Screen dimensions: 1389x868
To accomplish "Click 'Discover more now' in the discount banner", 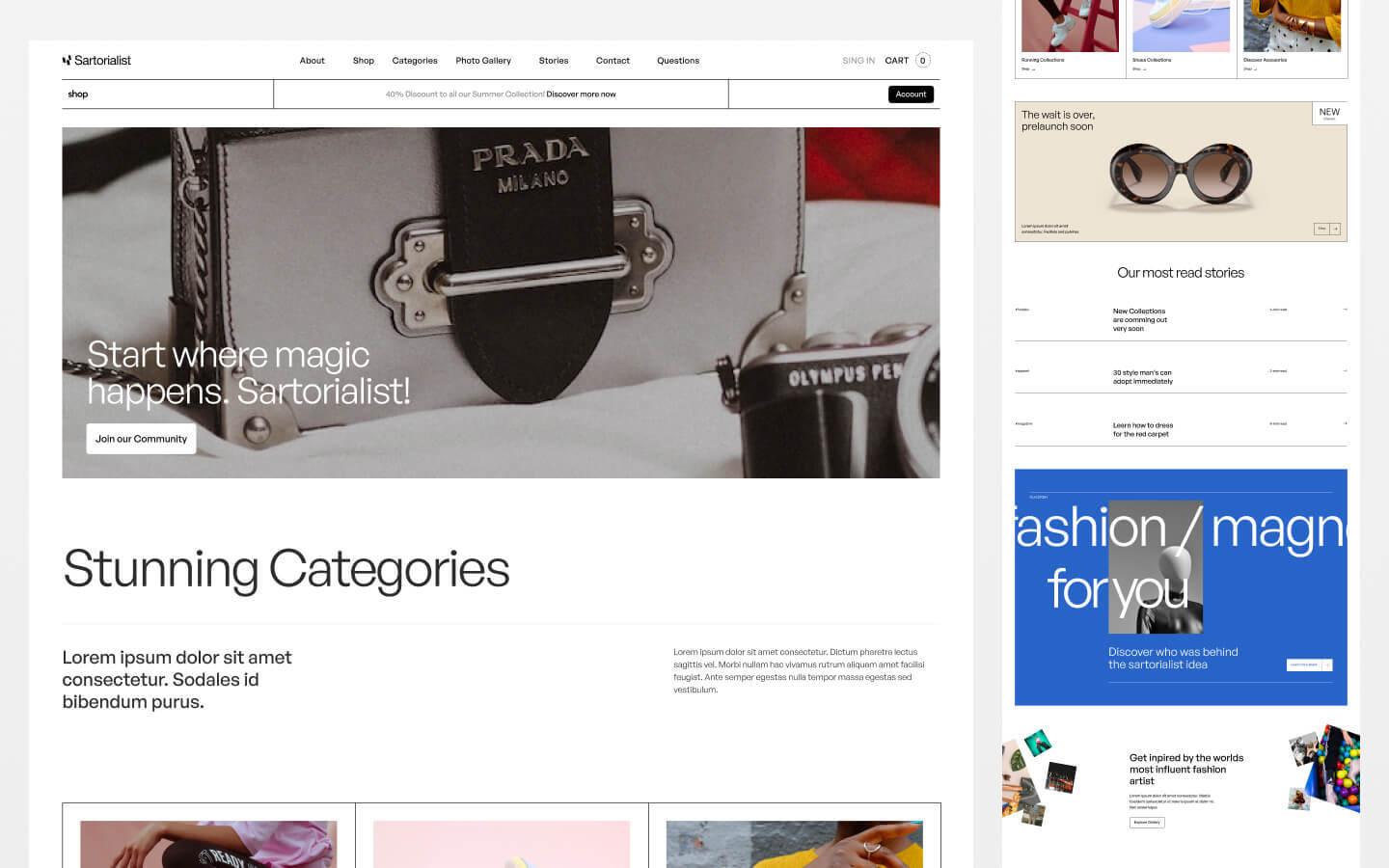I will pos(582,94).
